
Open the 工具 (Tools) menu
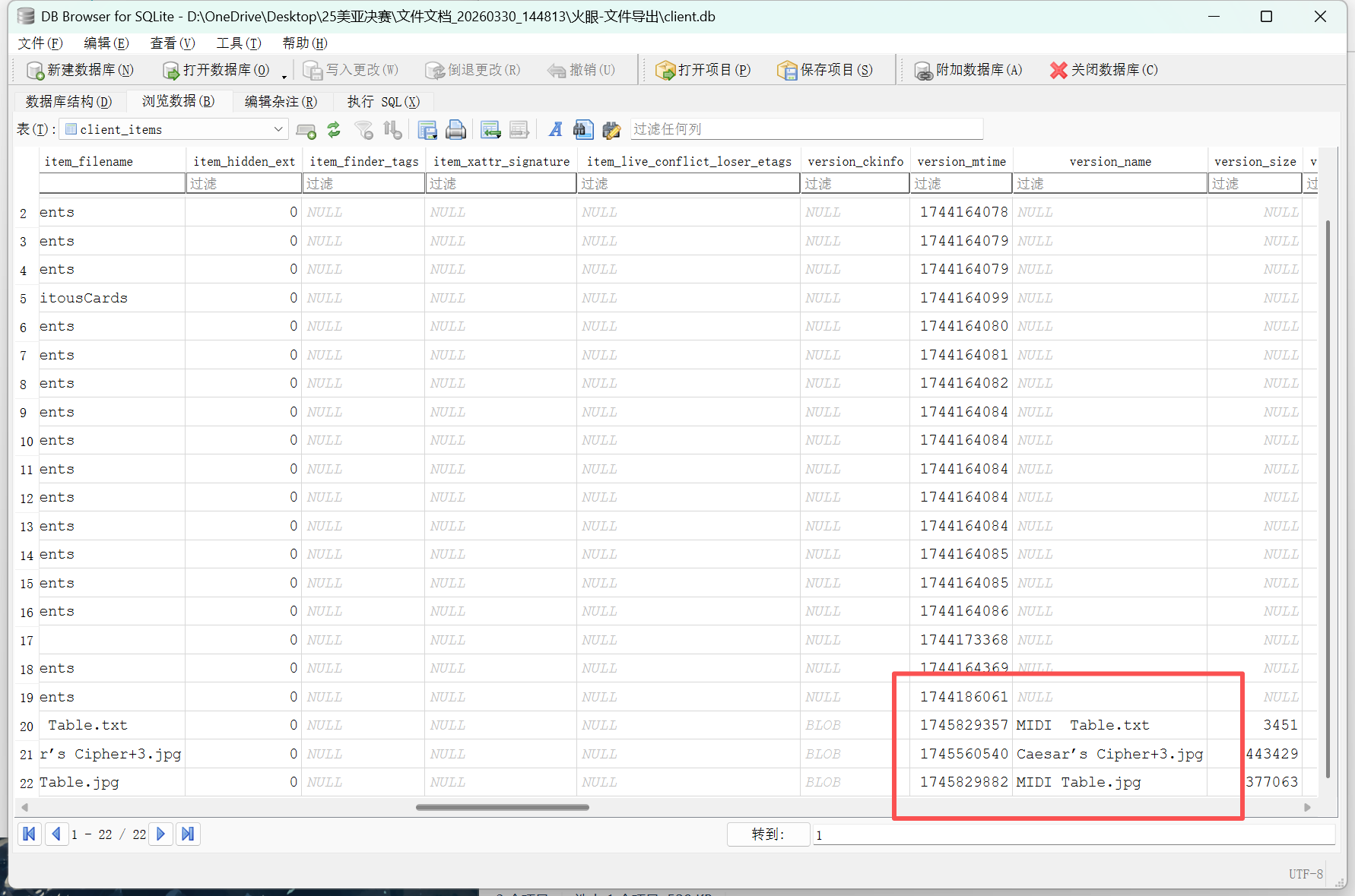click(239, 43)
